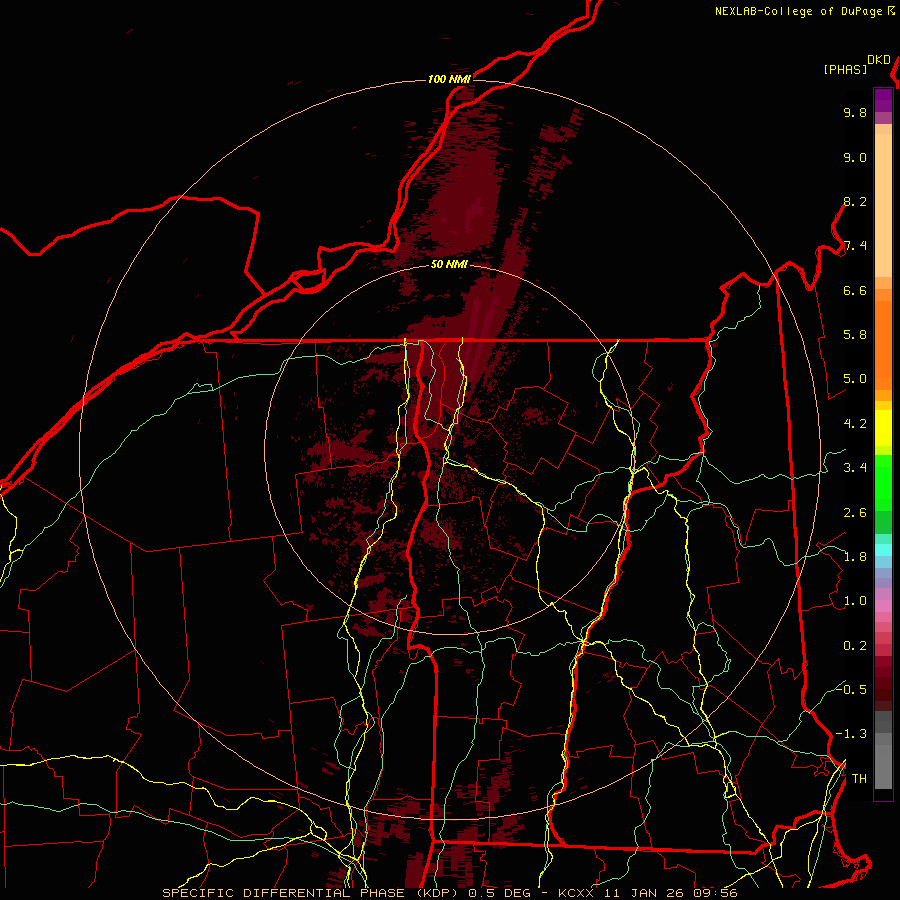
Task: Click the 1.8 legend value
Action: [855, 557]
